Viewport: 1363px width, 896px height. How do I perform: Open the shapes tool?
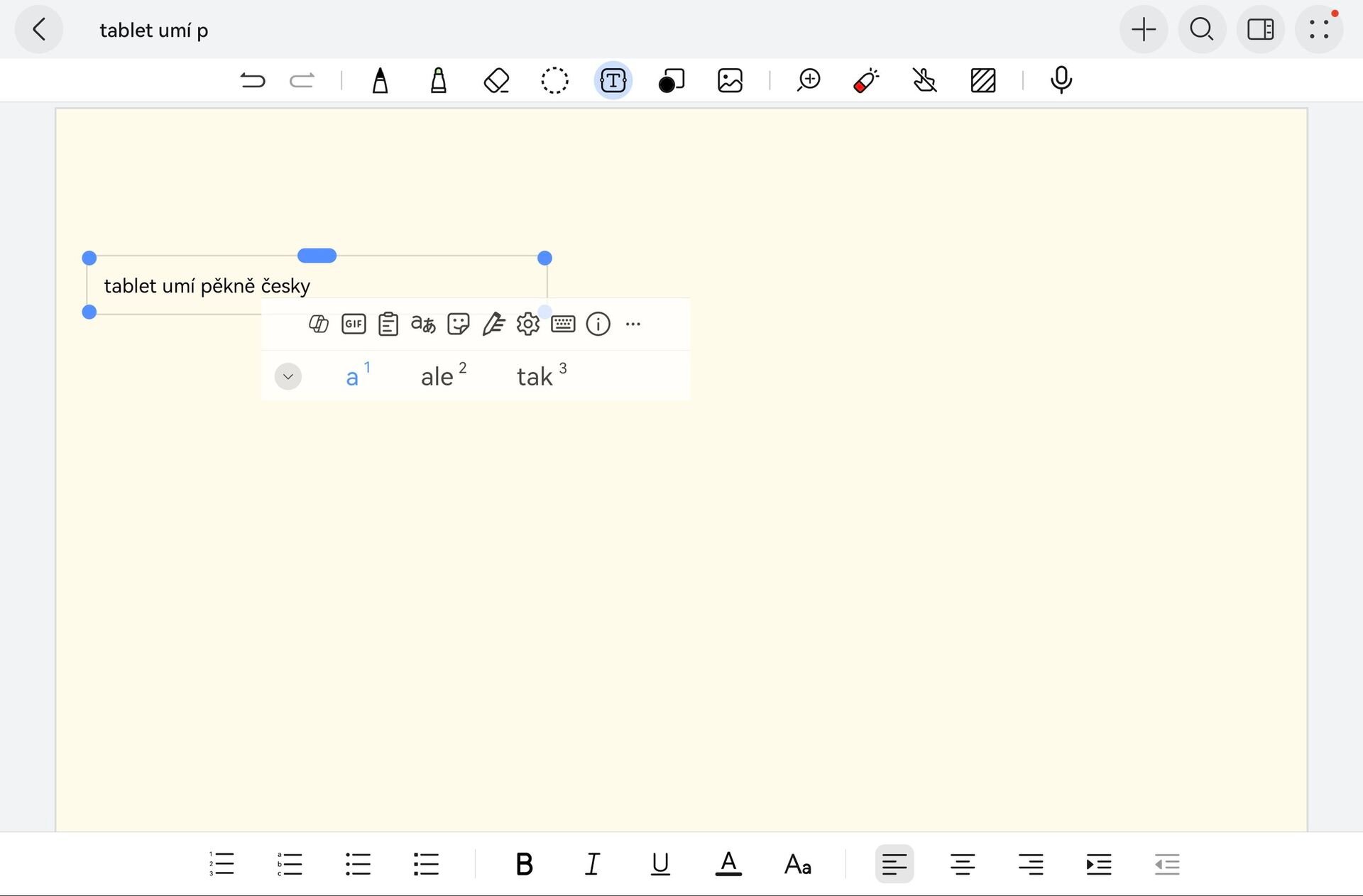coord(671,80)
